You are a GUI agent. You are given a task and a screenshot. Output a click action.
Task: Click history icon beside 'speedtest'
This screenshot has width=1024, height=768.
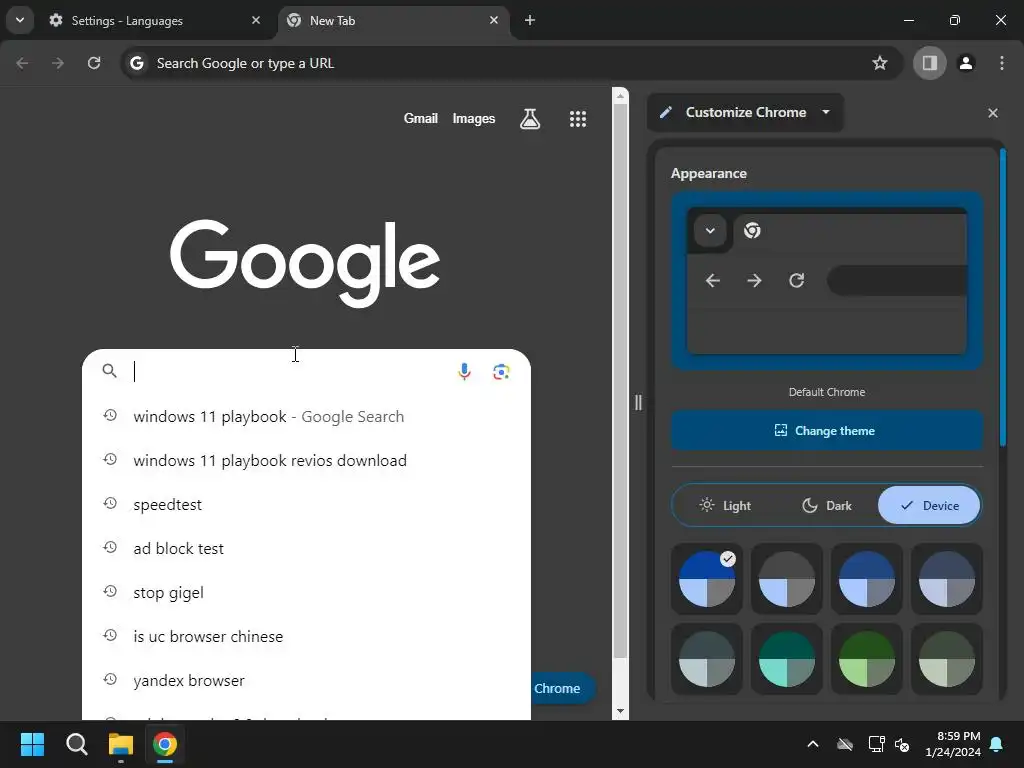(x=110, y=504)
